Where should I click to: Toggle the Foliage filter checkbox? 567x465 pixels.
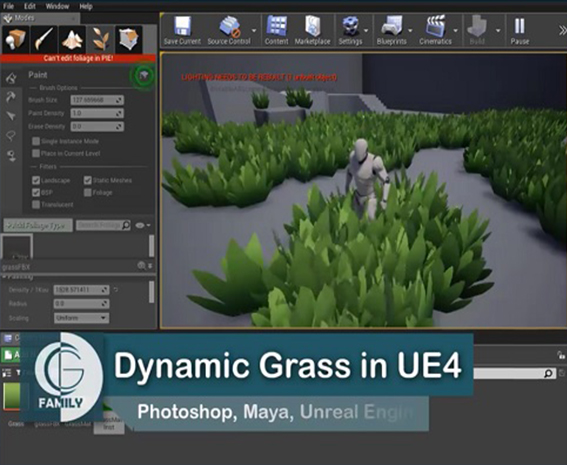88,192
